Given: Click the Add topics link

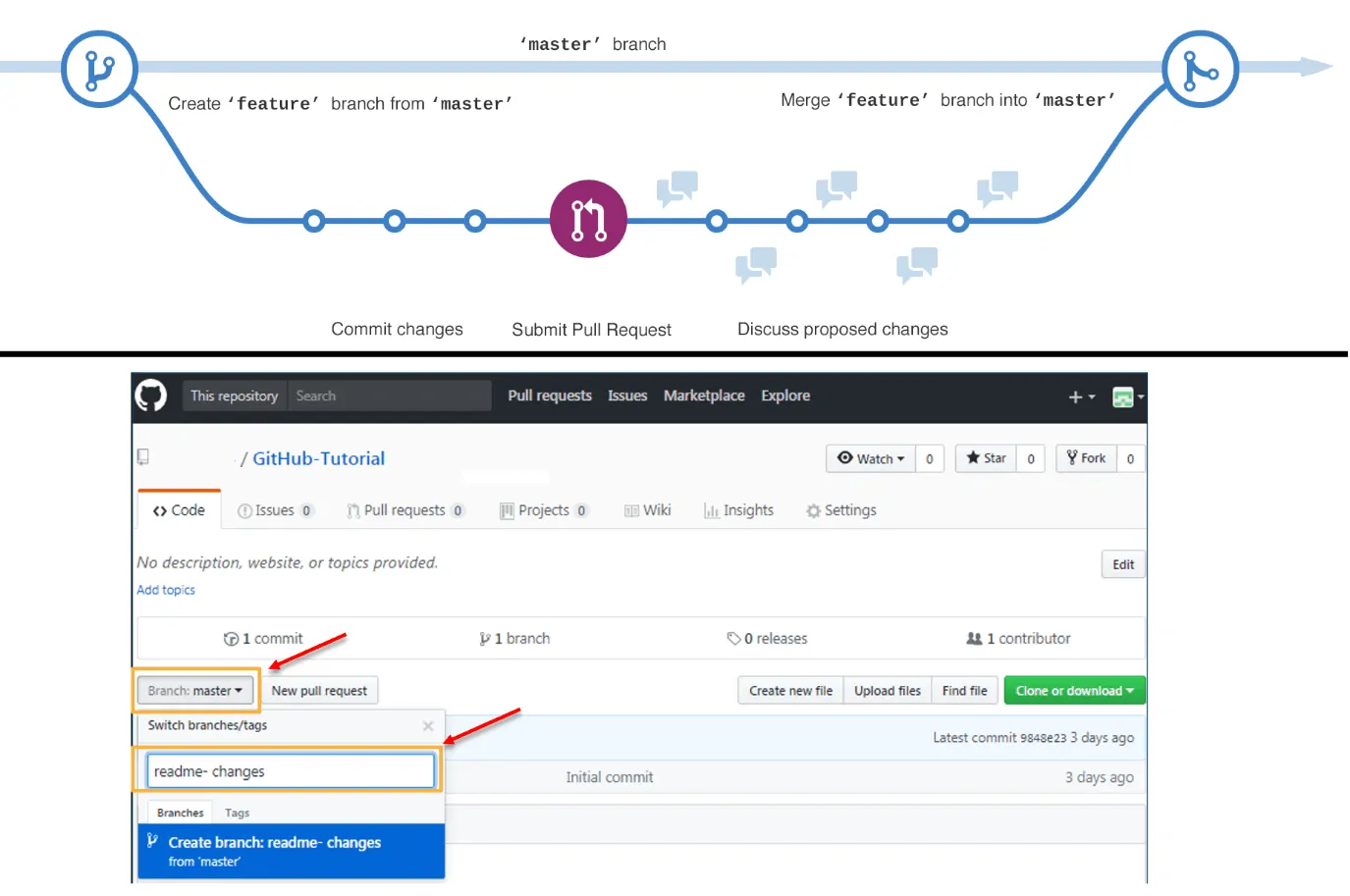Looking at the screenshot, I should click(165, 589).
